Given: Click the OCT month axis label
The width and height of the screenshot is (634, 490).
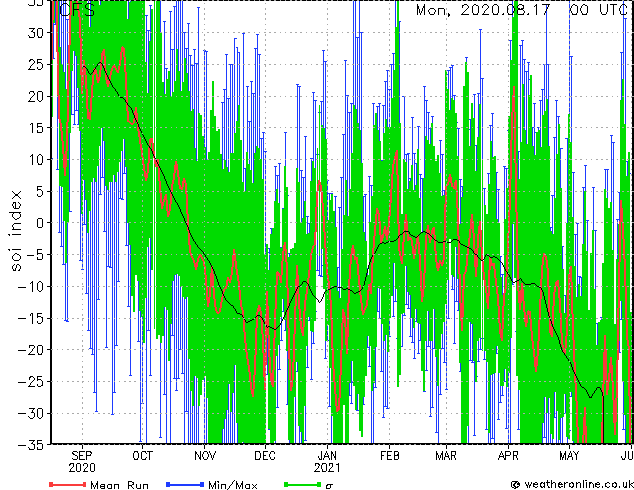Looking at the screenshot, I should pos(143,456).
